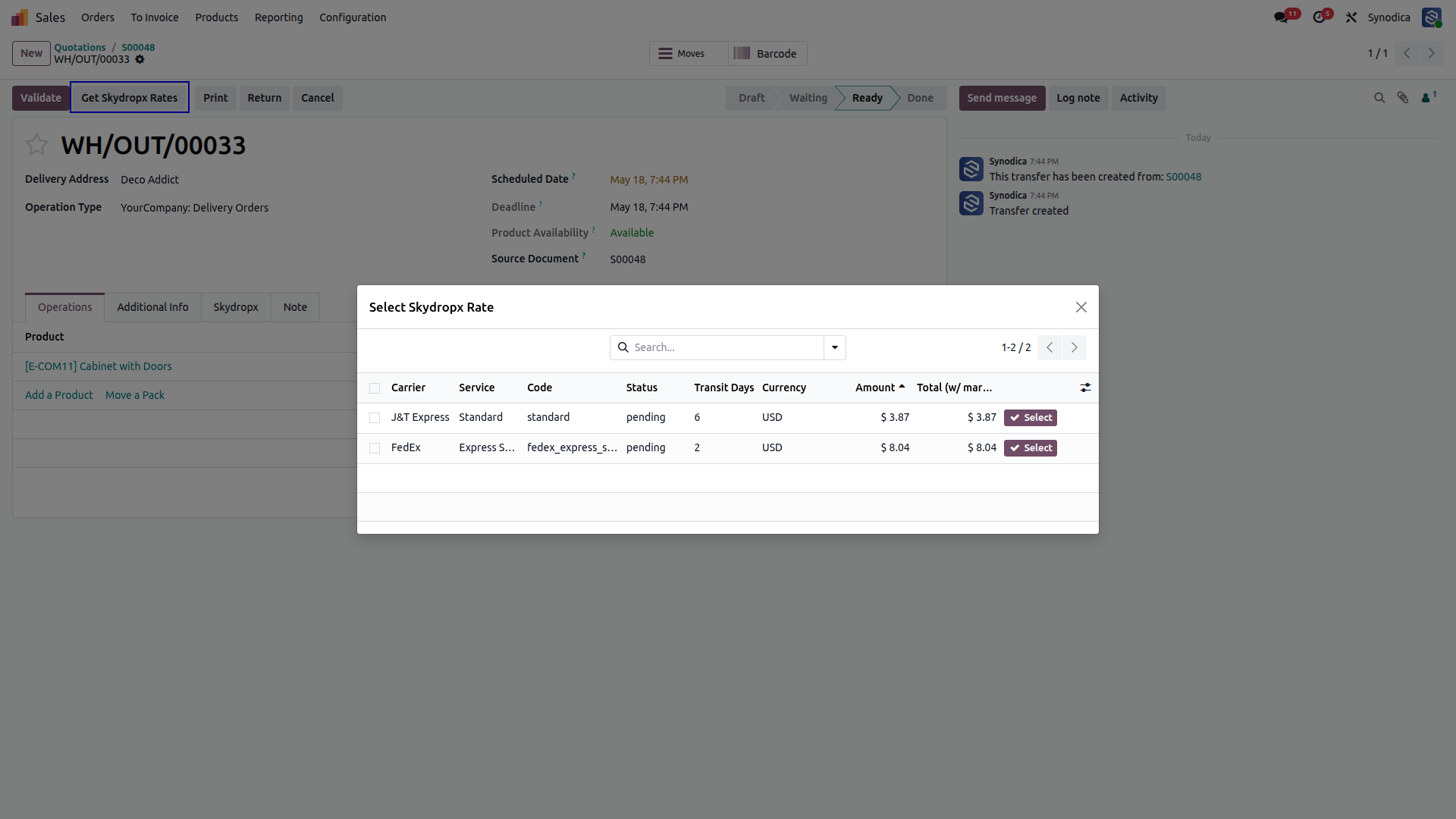Open the To Invoice menu
This screenshot has width=1456, height=819.
pyautogui.click(x=155, y=17)
